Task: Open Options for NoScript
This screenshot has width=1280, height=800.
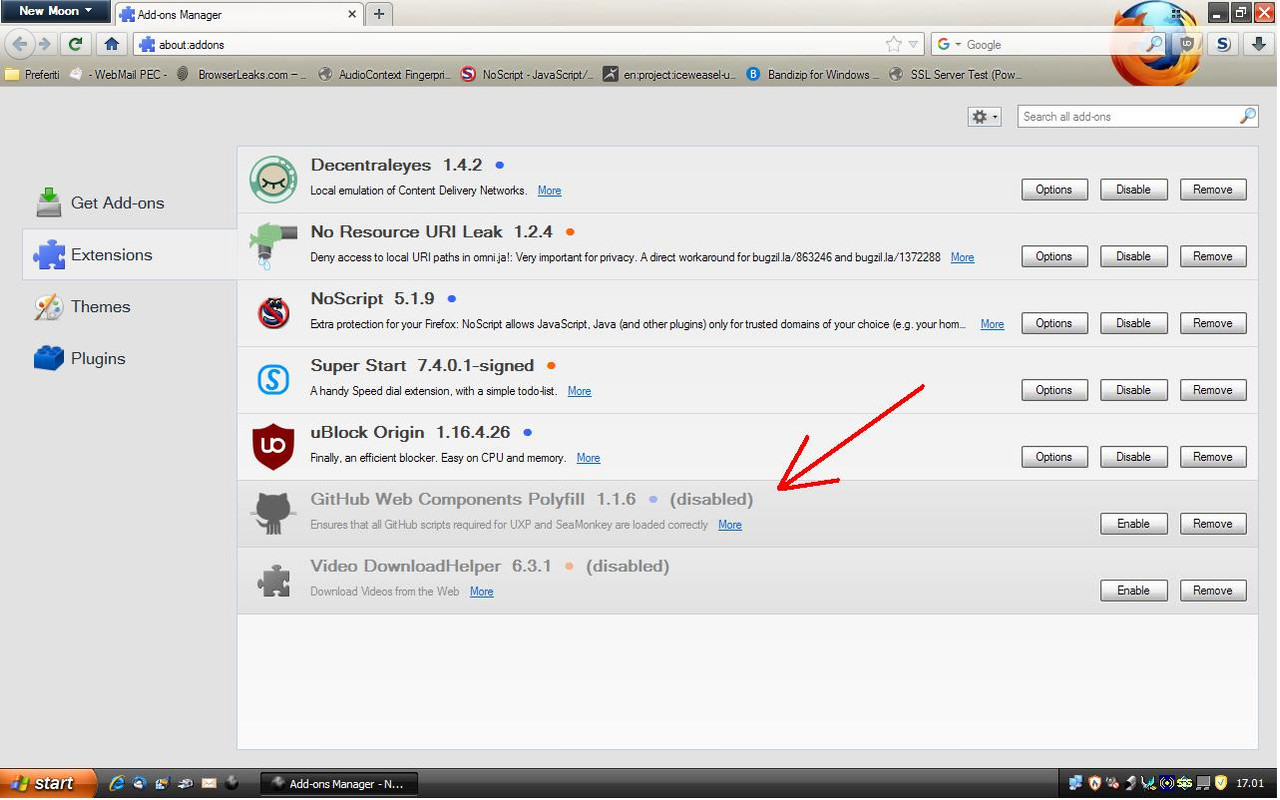Action: (1054, 323)
